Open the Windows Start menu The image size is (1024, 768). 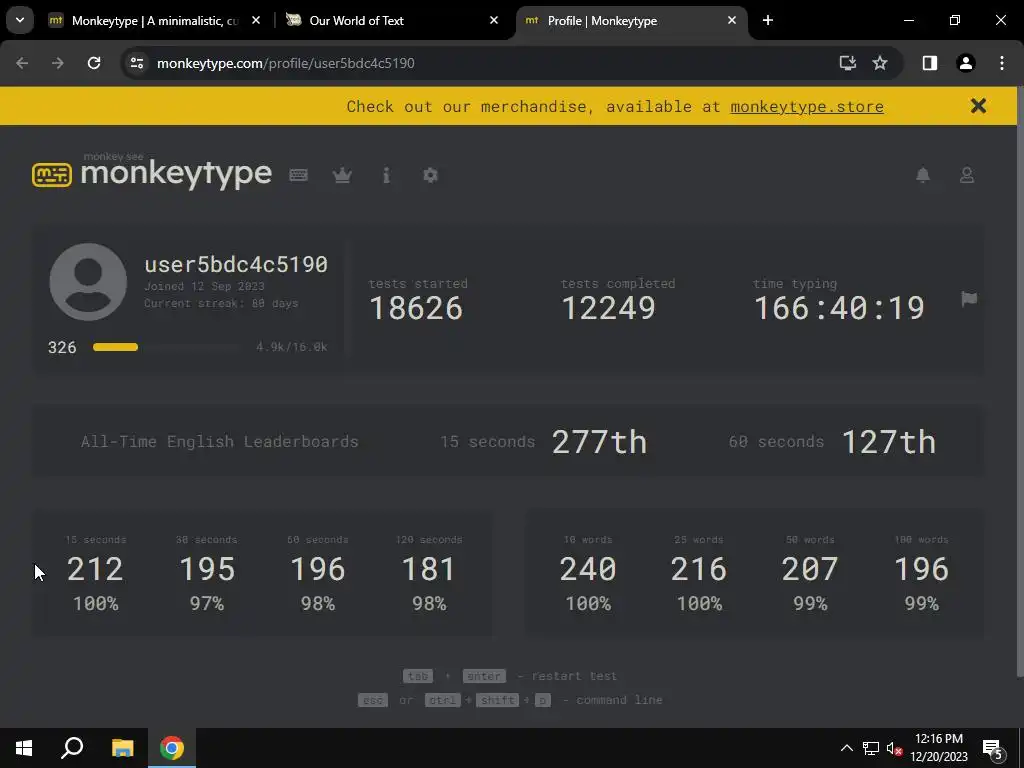[24, 748]
